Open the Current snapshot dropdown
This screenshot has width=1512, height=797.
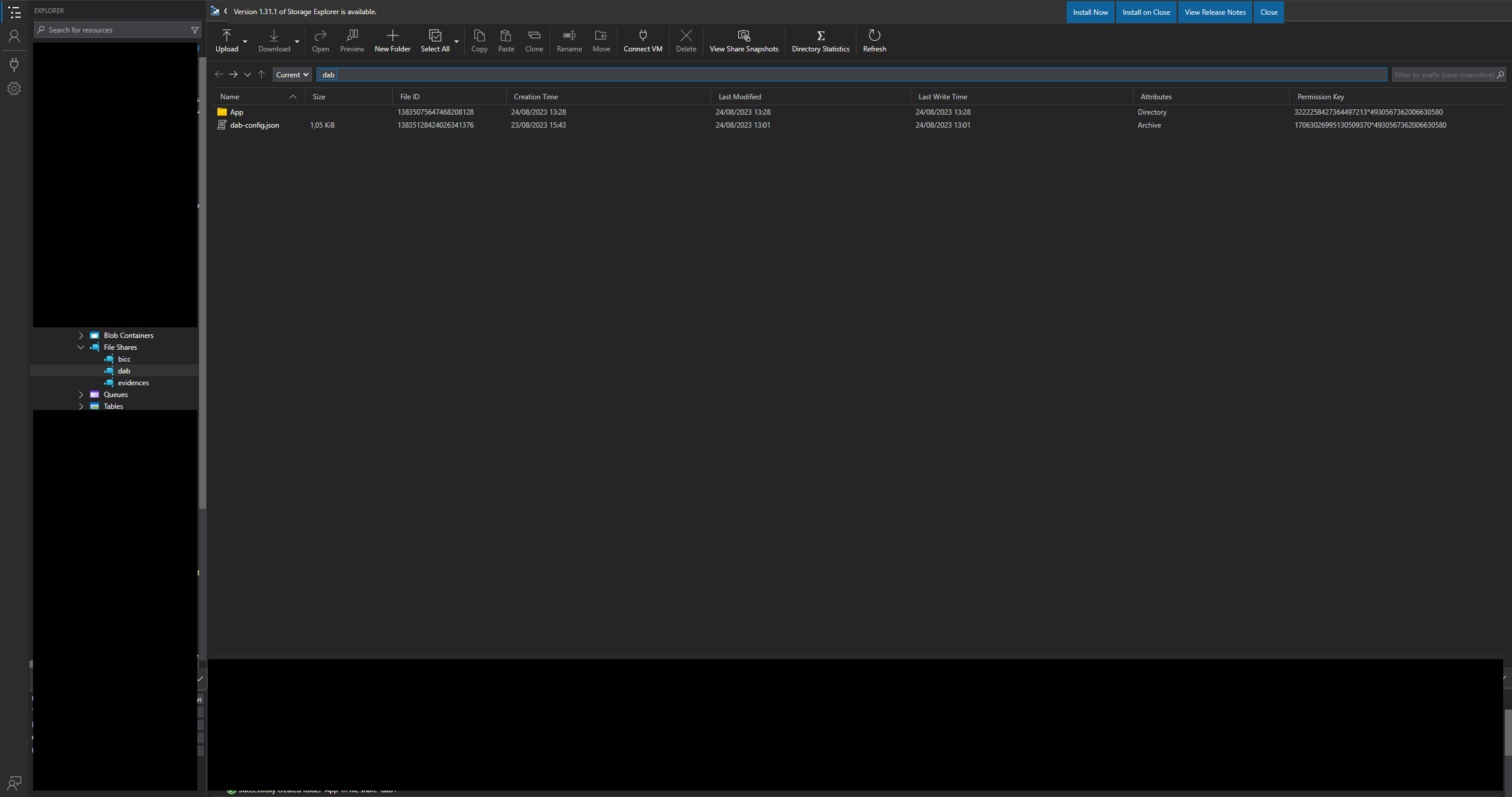click(x=292, y=74)
